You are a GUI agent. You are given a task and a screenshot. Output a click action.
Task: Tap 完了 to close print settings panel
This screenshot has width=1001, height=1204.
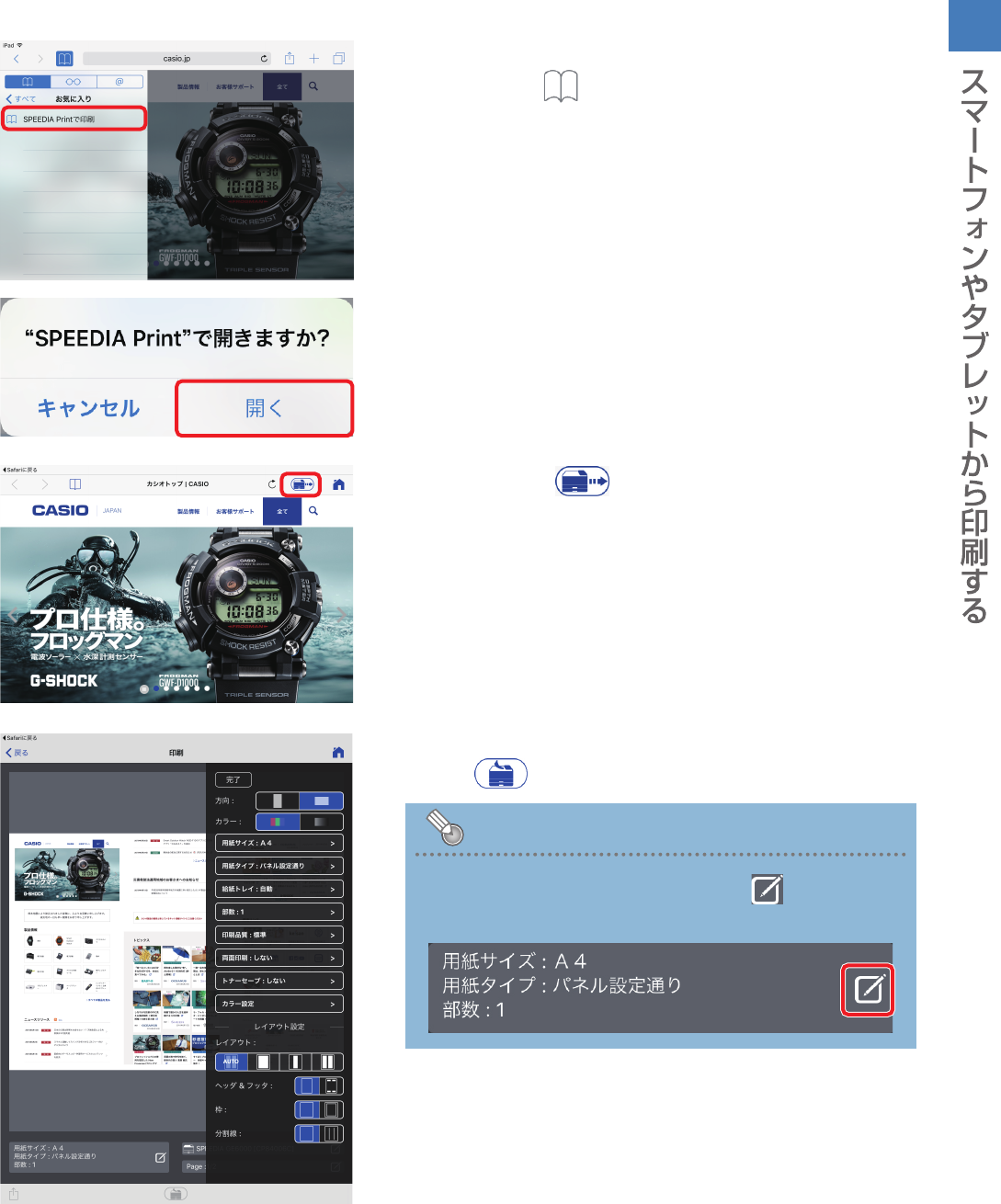click(x=233, y=779)
